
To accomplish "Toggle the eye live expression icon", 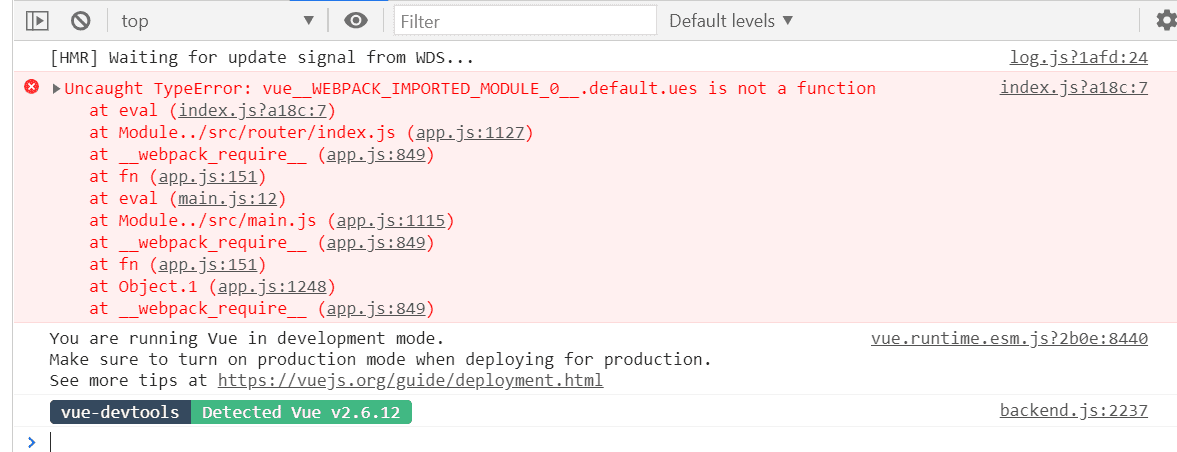I will point(355,20).
